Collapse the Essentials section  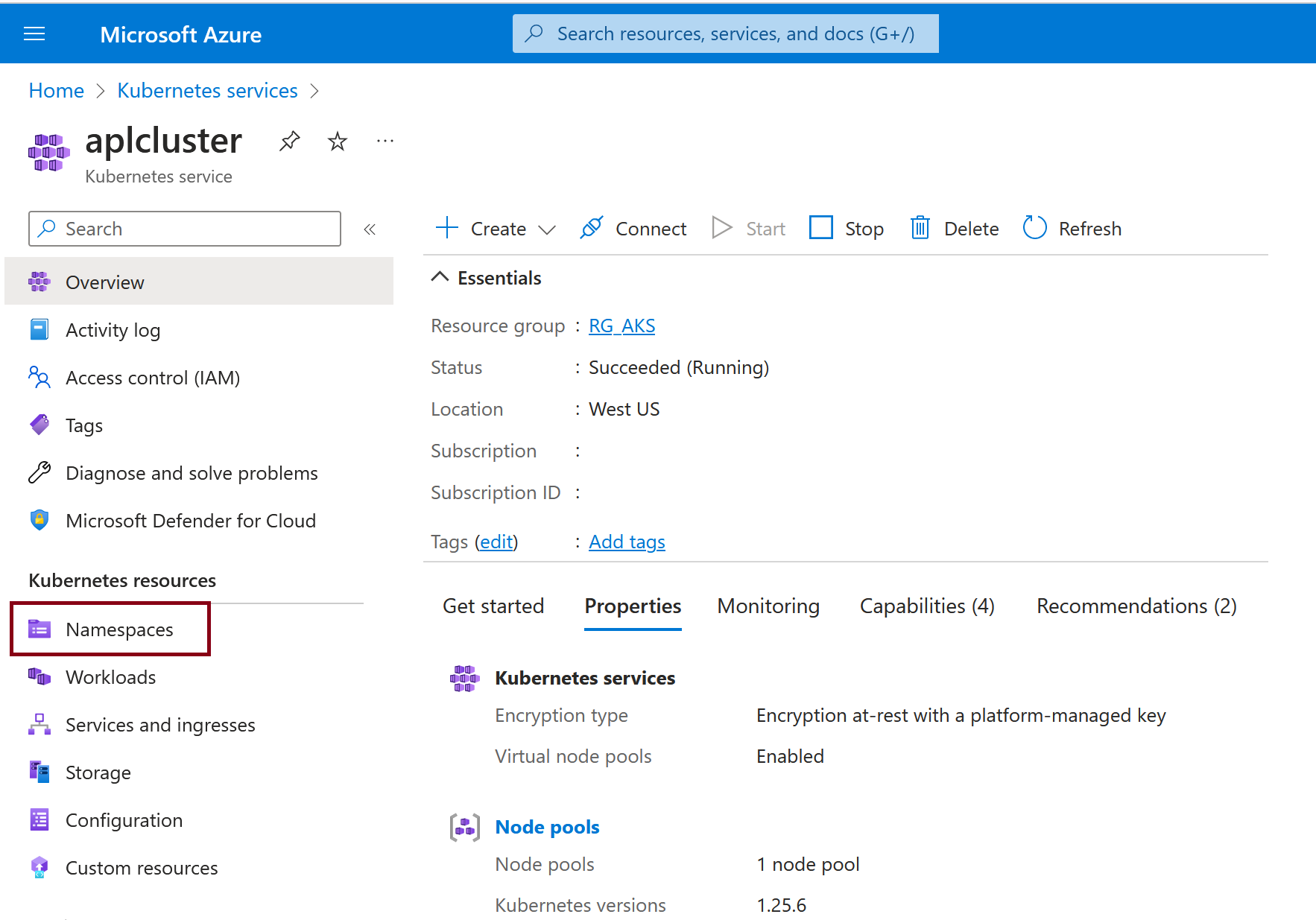(440, 277)
